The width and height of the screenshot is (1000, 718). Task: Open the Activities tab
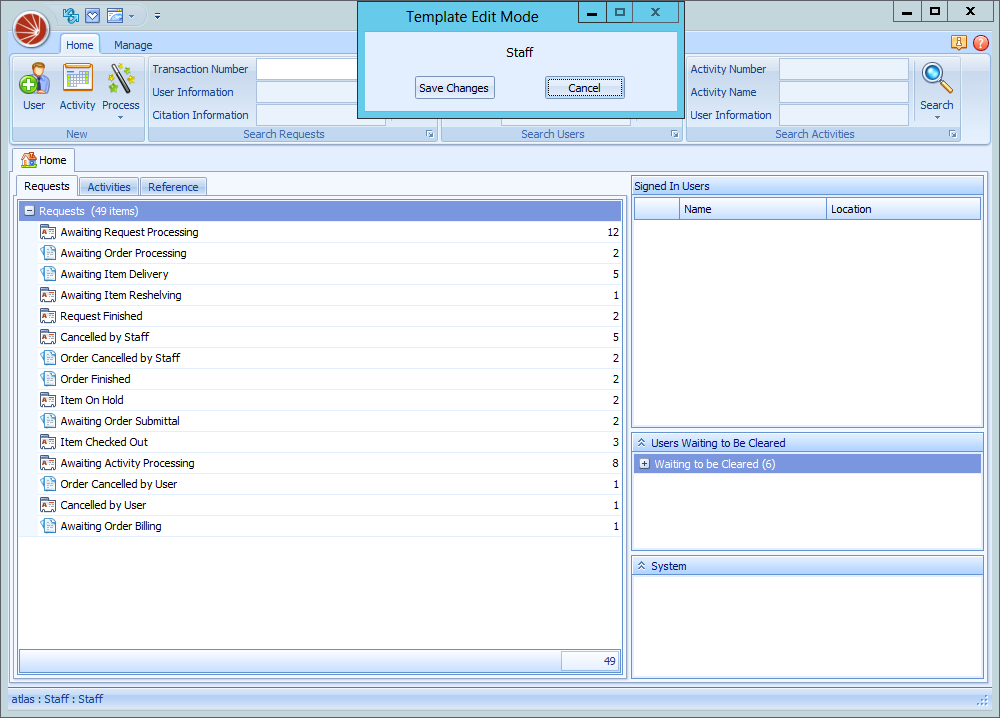coord(109,186)
